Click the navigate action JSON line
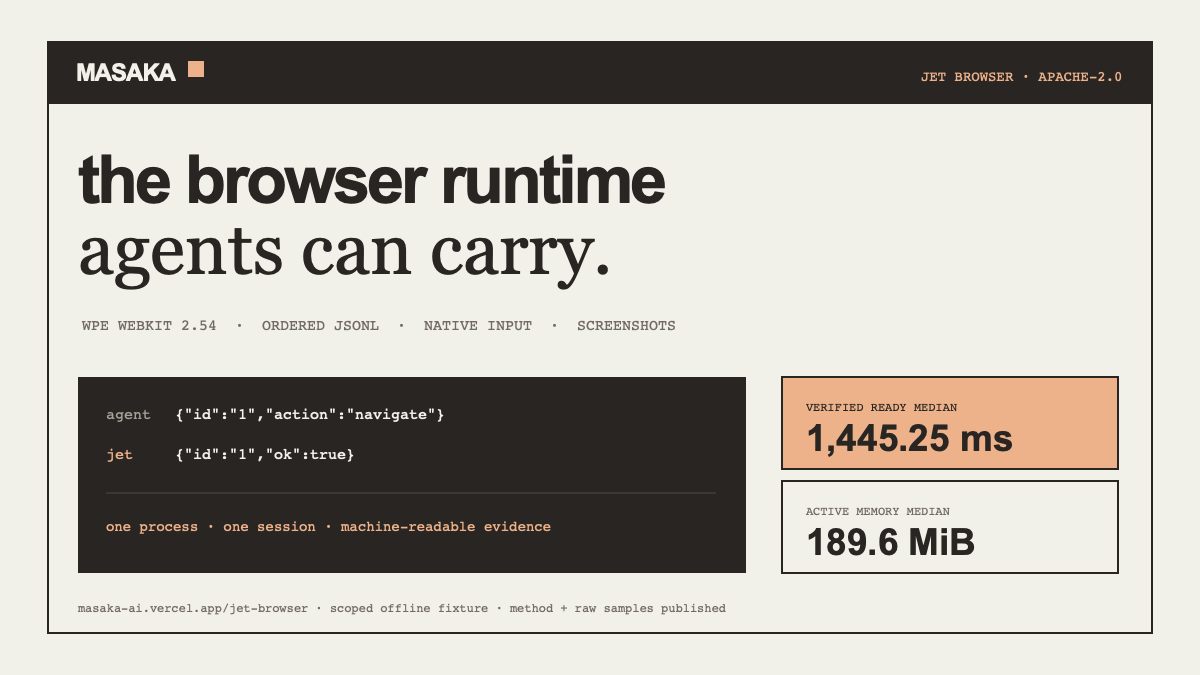This screenshot has height=675, width=1200. click(x=309, y=415)
